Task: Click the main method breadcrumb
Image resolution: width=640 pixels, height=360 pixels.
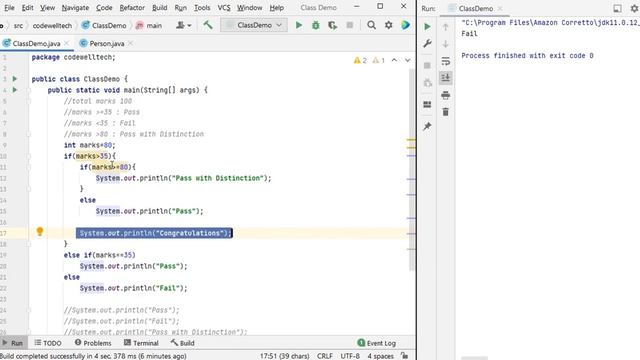Action: (149, 25)
